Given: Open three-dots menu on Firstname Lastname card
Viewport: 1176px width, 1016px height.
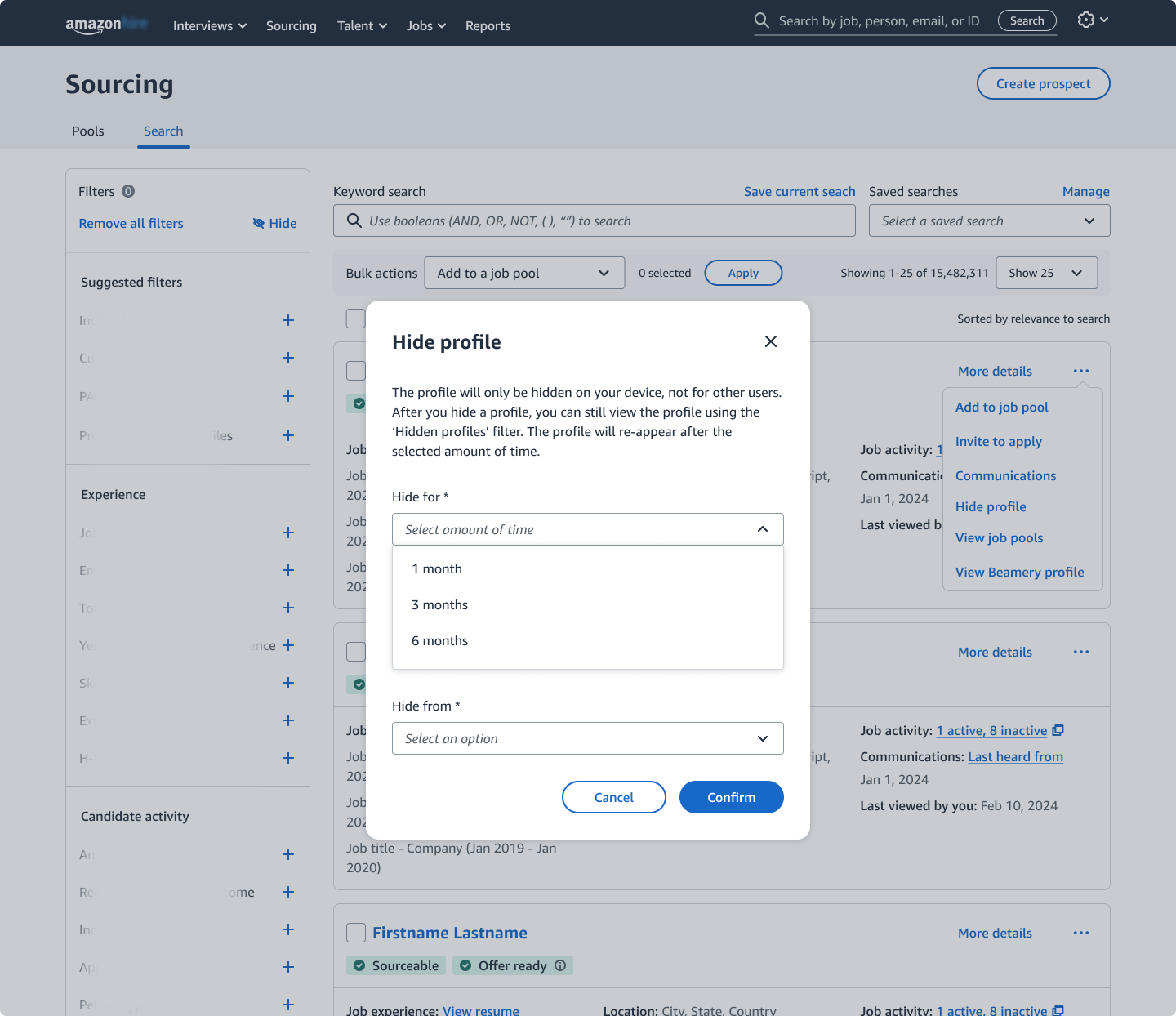Looking at the screenshot, I should (x=1081, y=933).
